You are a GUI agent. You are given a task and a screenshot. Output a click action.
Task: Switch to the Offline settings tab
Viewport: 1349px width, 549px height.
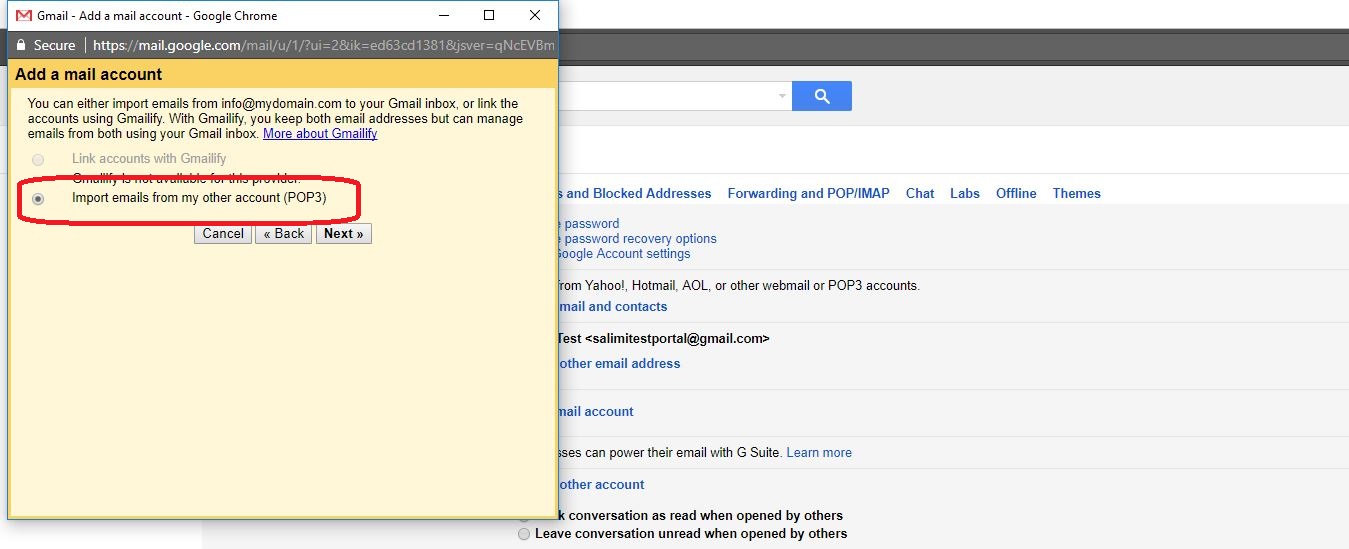tap(1016, 193)
